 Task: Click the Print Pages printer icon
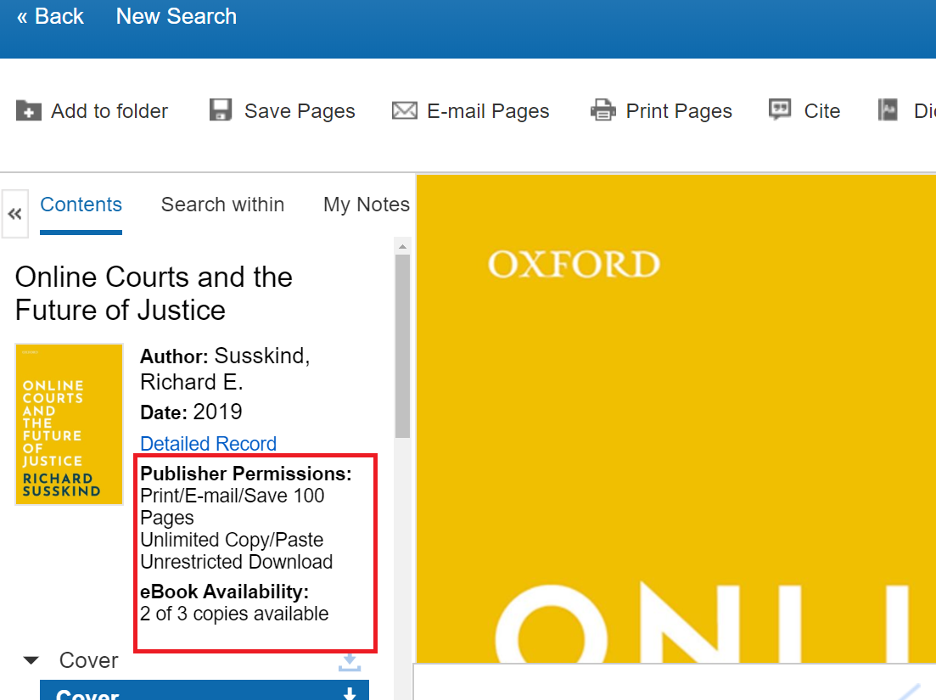click(603, 111)
